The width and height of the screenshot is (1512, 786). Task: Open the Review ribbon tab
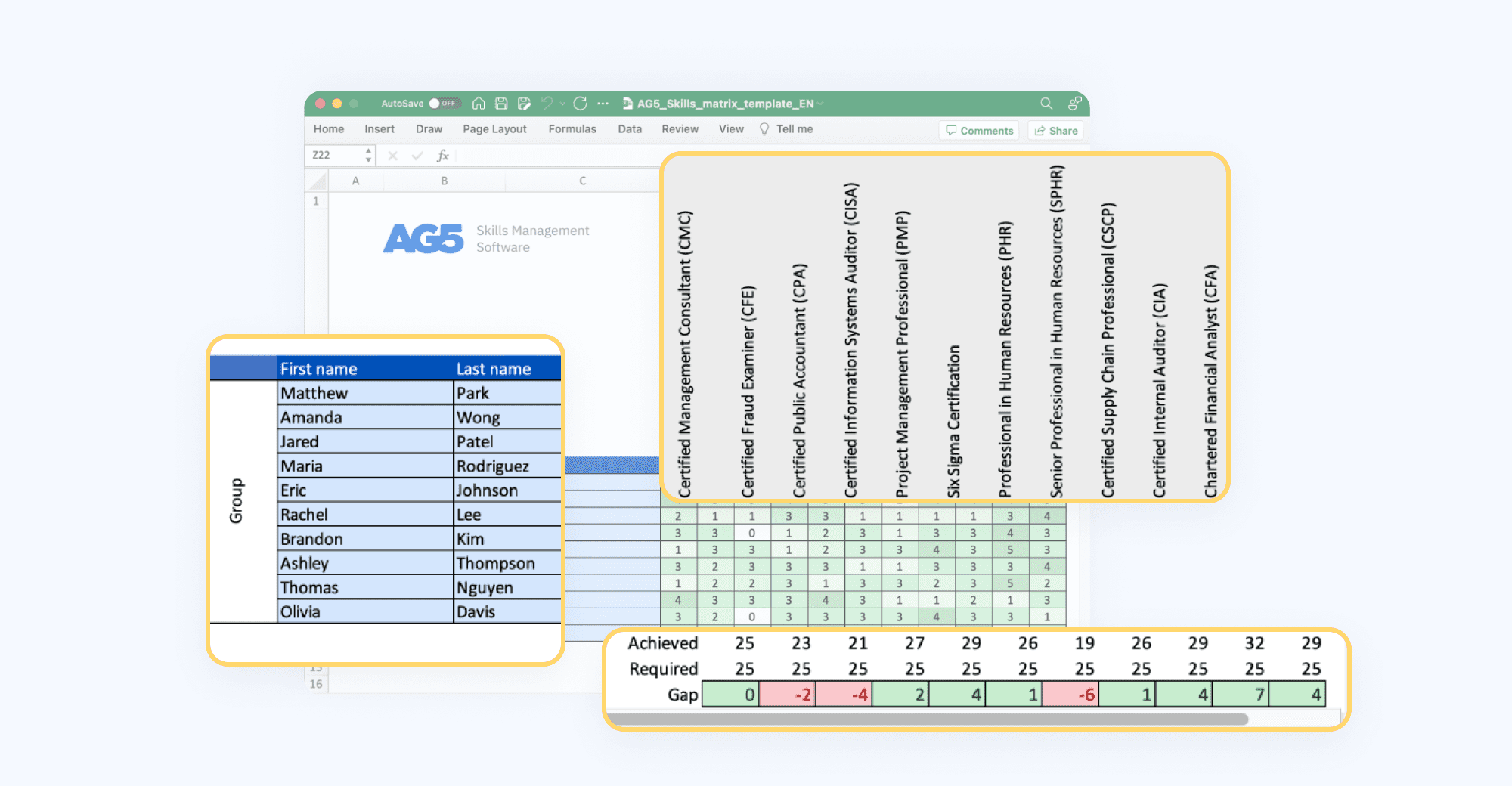[680, 129]
